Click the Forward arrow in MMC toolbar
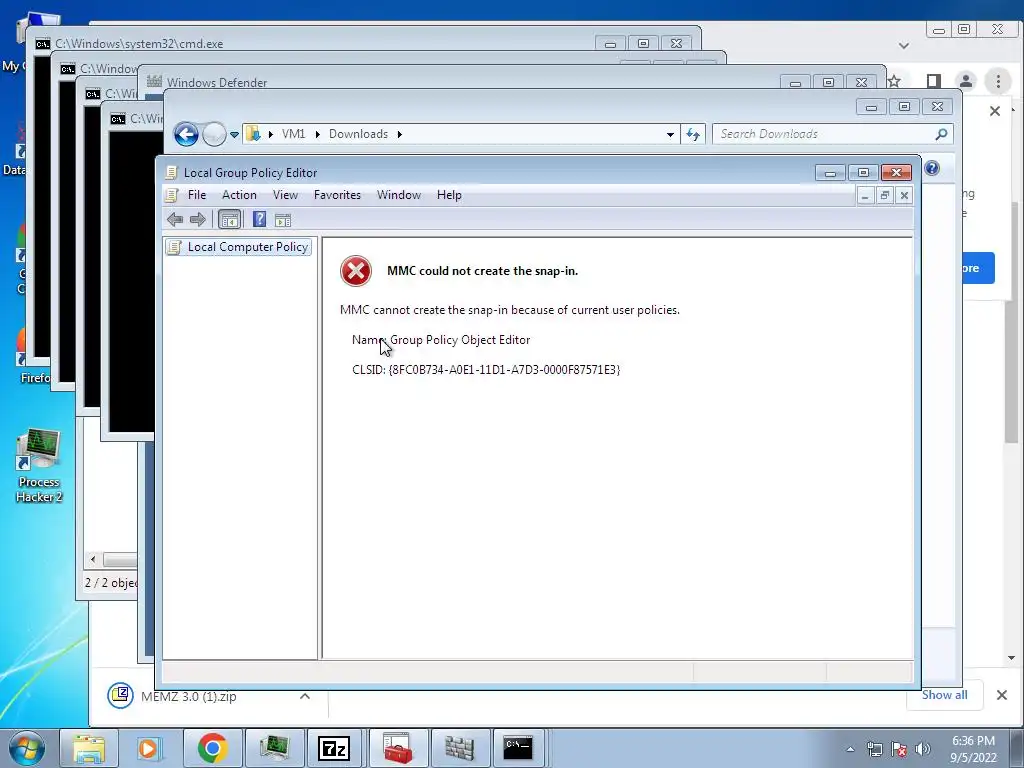1024x768 pixels. click(197, 219)
